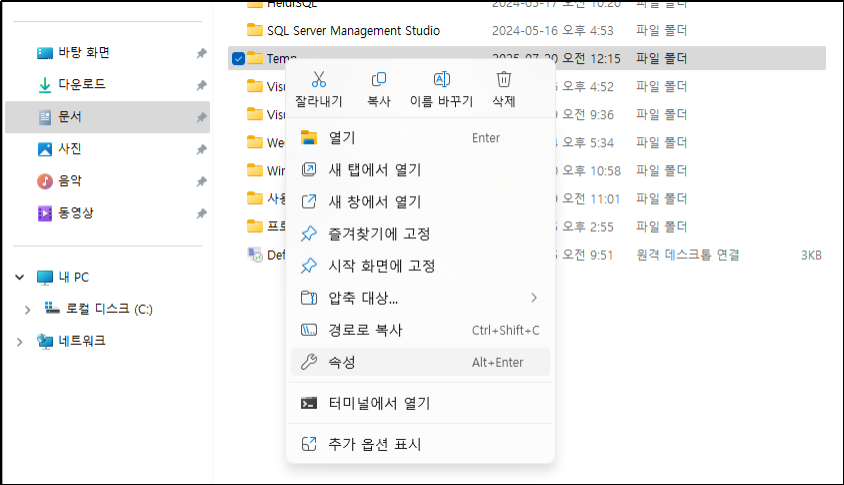Open 바탕 화면 in the sidebar

[107, 53]
